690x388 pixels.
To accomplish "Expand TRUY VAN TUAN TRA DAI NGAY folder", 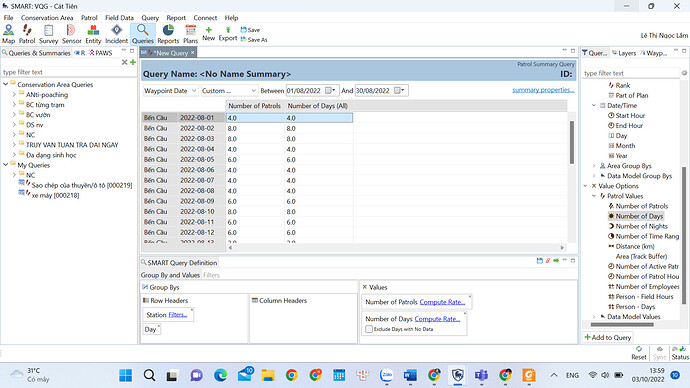I will click(x=14, y=145).
